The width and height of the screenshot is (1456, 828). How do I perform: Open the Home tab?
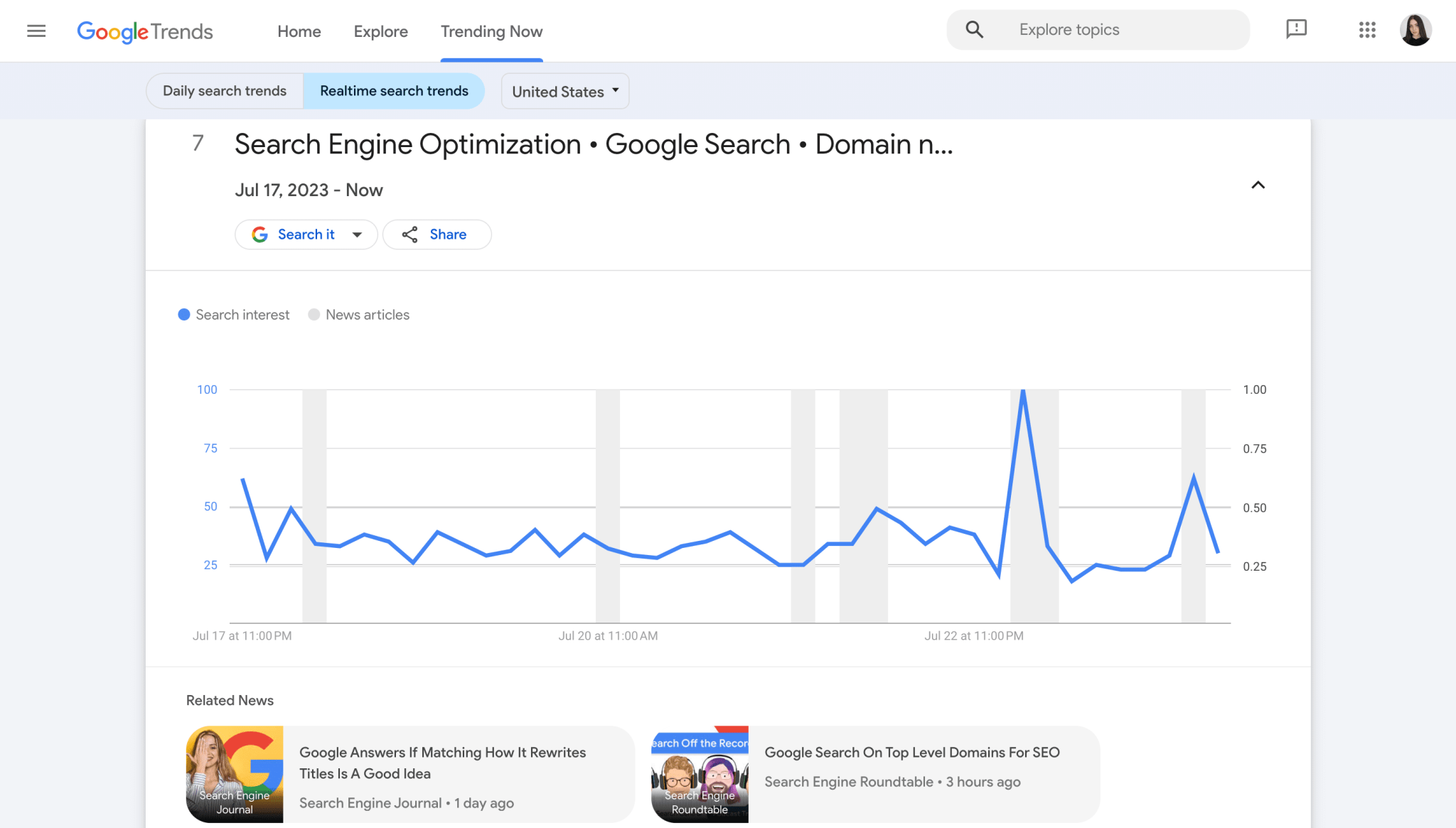click(299, 31)
